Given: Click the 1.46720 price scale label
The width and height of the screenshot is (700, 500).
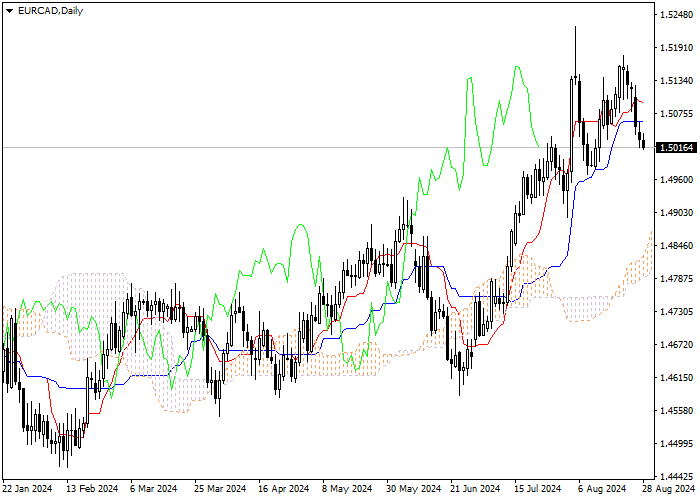Looking at the screenshot, I should coord(676,344).
